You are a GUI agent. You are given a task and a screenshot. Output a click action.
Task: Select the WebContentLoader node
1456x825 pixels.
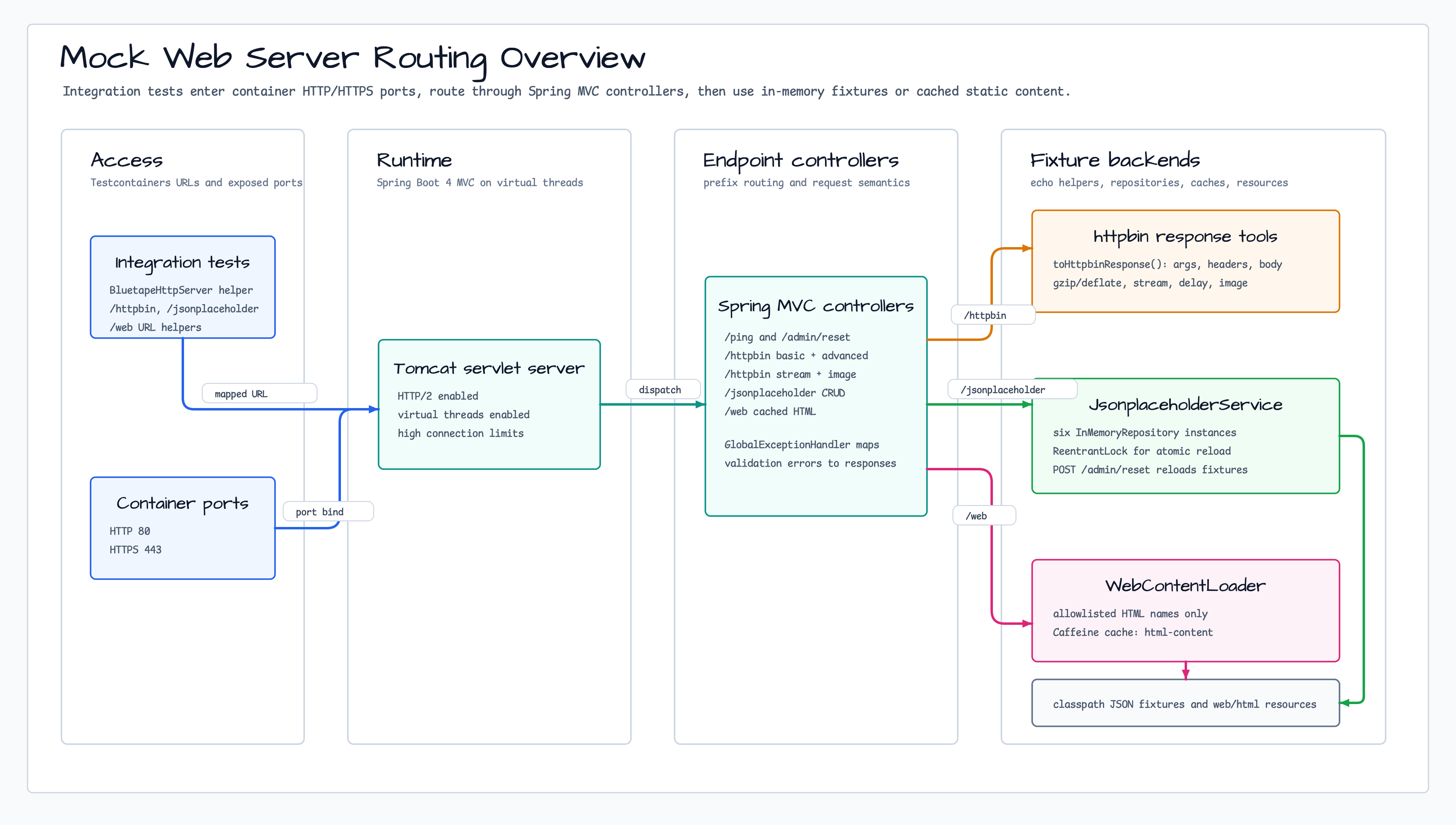point(1185,611)
